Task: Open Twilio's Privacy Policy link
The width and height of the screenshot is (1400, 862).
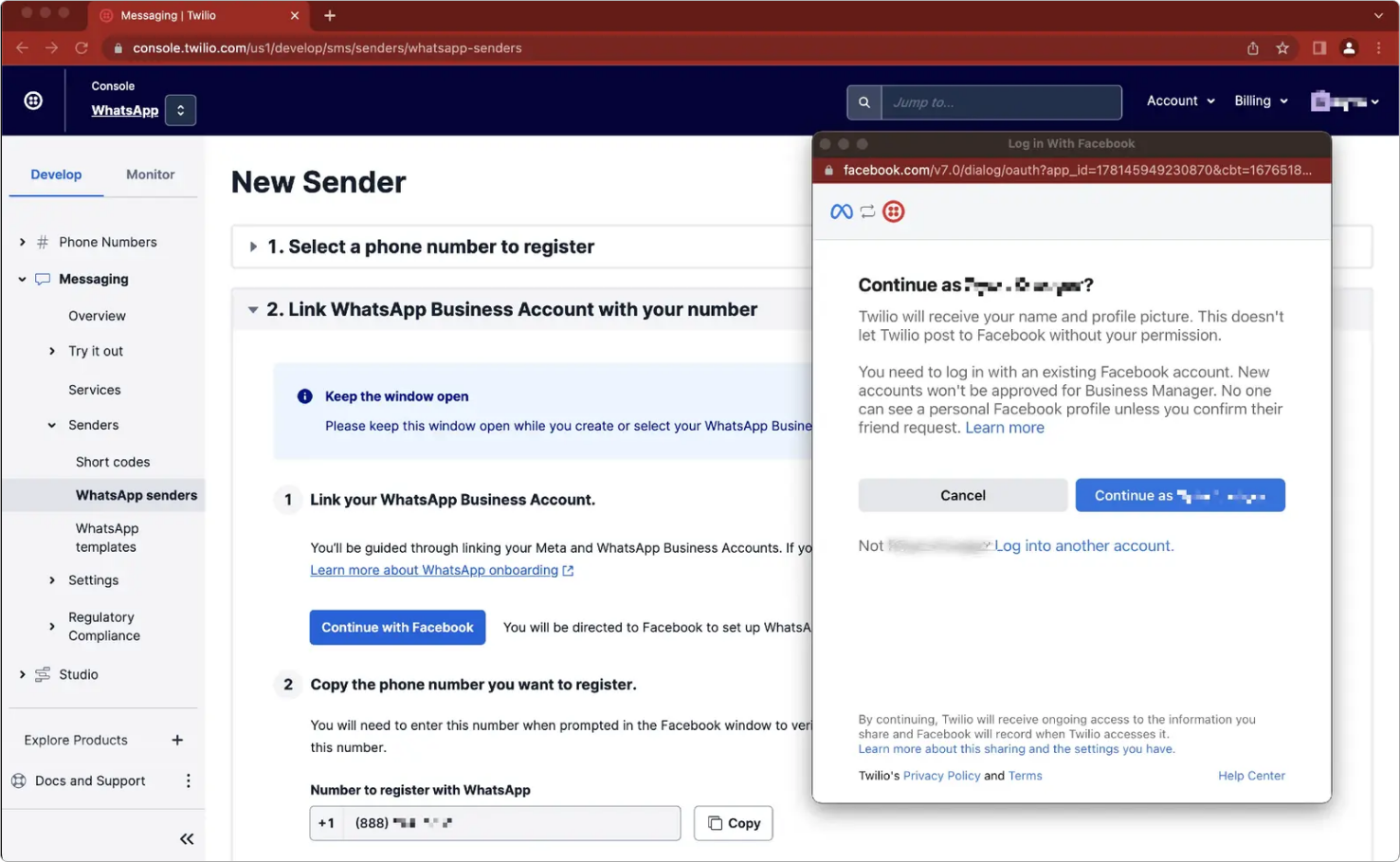Action: pyautogui.click(x=941, y=776)
